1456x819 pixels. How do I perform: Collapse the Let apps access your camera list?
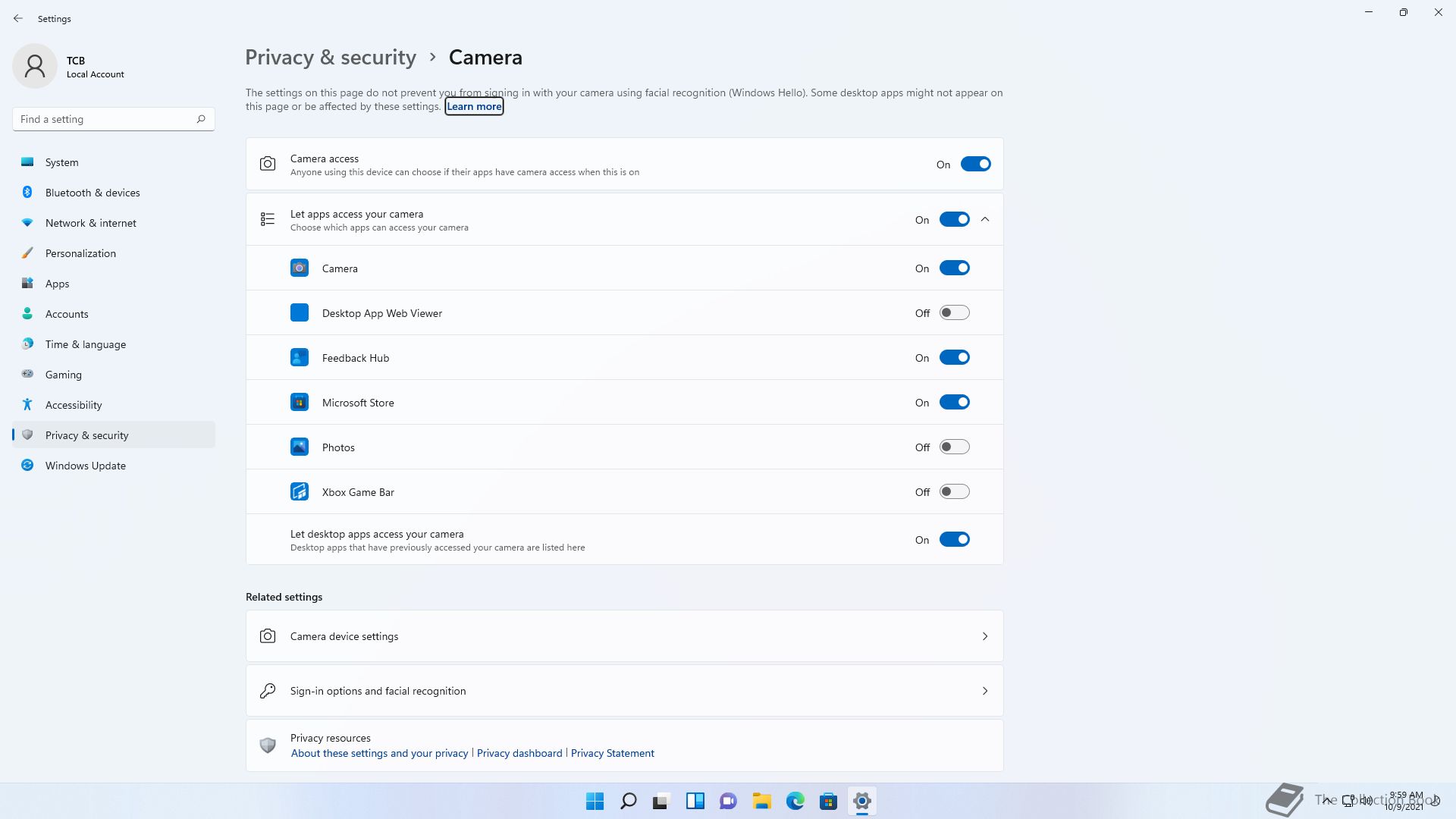click(x=985, y=220)
